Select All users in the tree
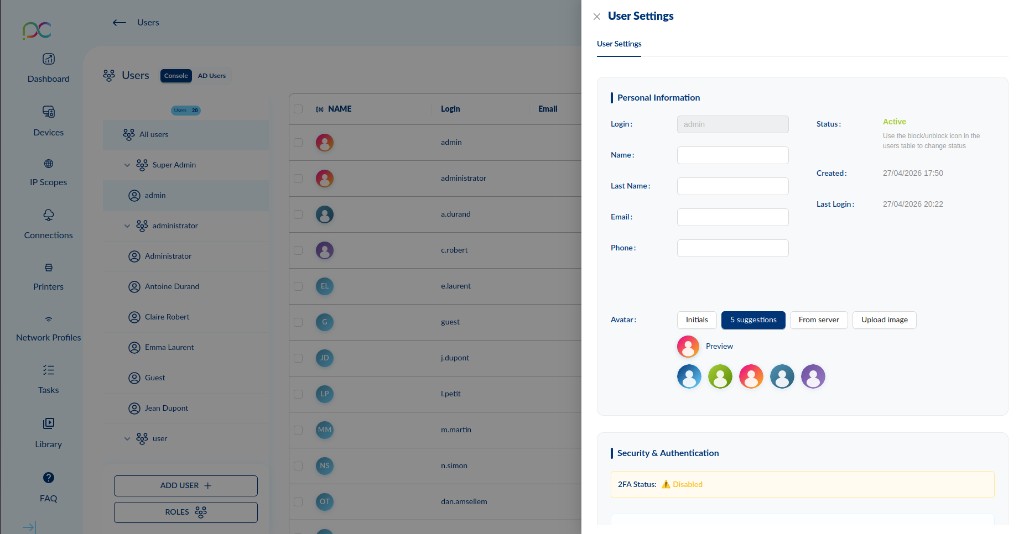 click(x=185, y=134)
